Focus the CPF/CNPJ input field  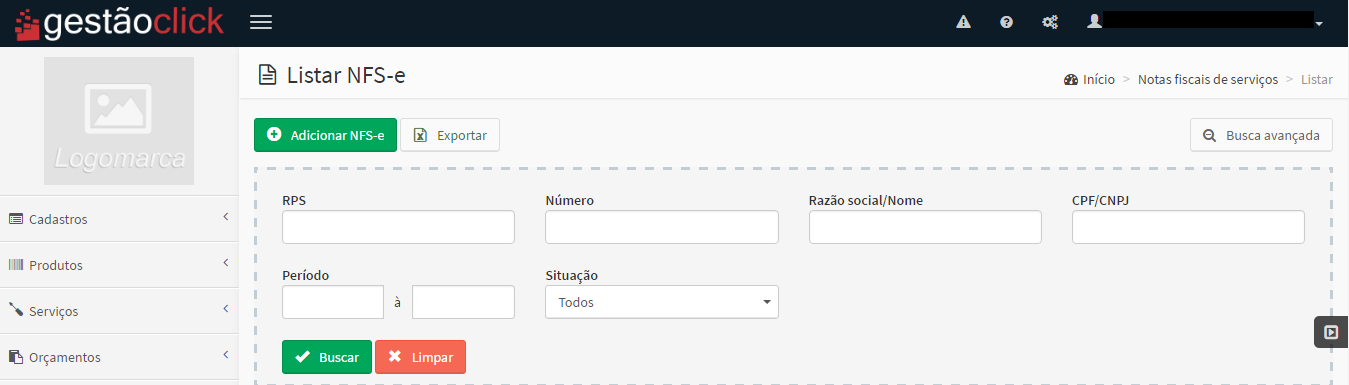click(x=1188, y=227)
